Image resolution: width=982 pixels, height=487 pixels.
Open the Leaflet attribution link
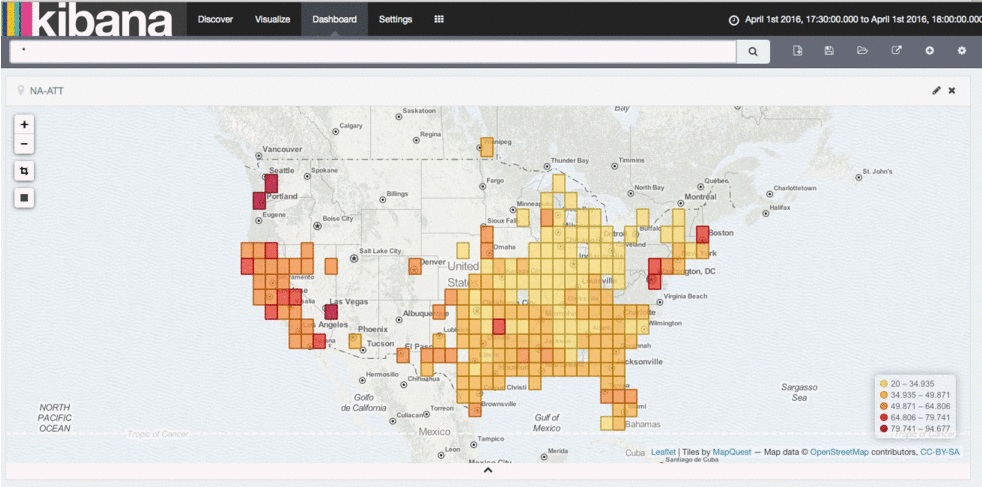pos(663,452)
